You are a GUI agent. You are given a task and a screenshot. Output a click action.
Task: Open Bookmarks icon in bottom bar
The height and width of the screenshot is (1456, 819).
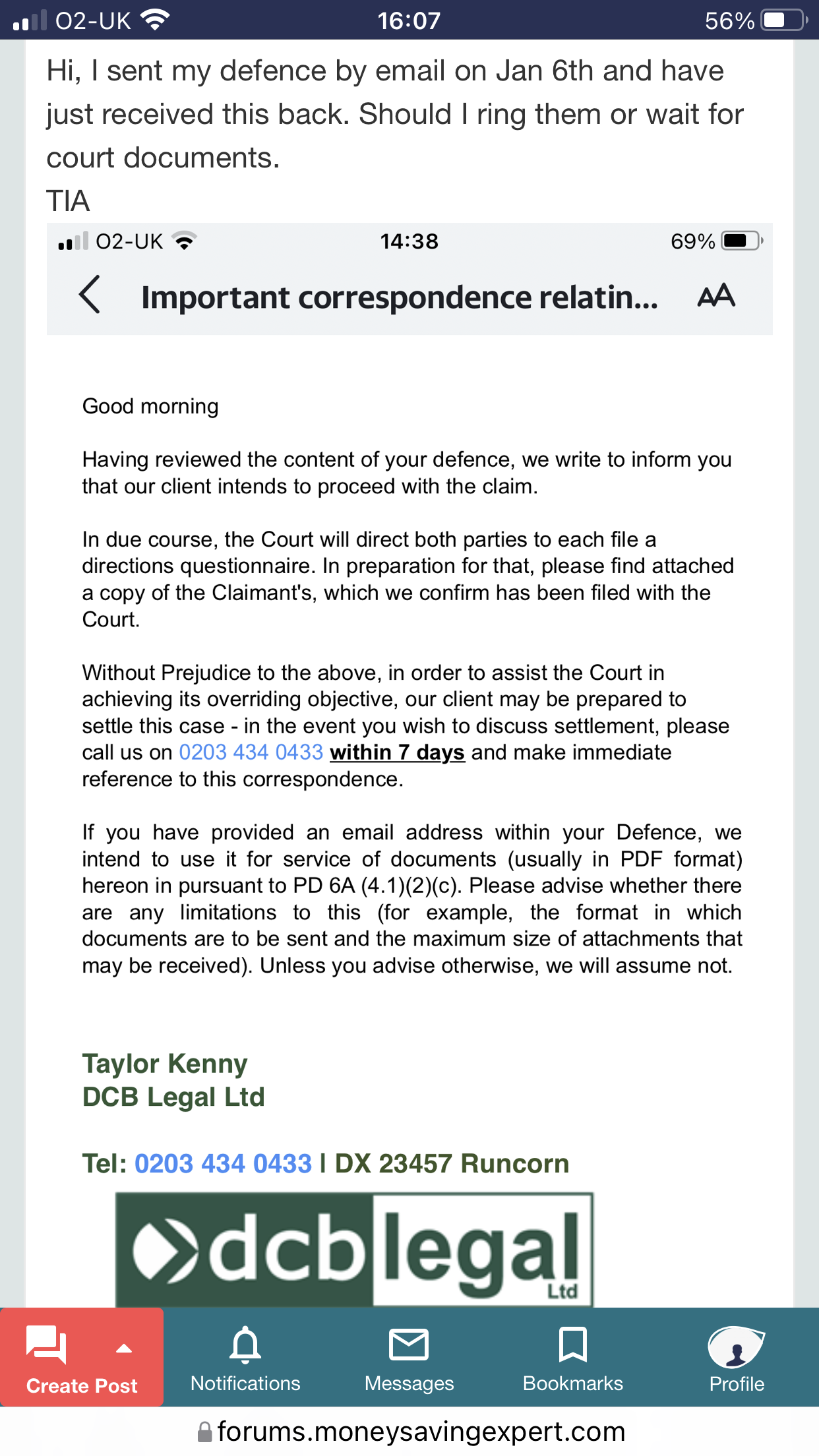(x=572, y=1345)
